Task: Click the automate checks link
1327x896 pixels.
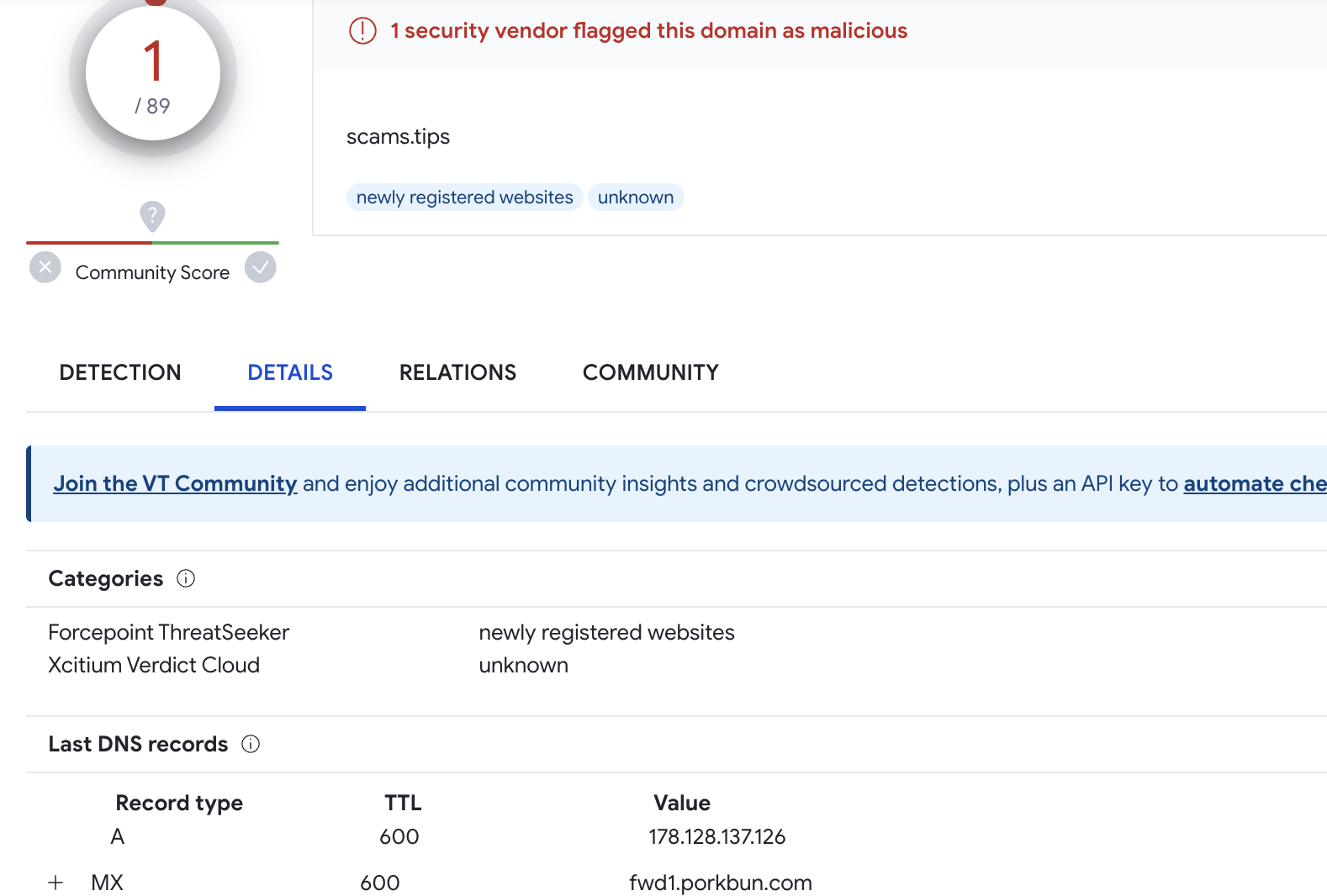Action: click(x=1255, y=484)
